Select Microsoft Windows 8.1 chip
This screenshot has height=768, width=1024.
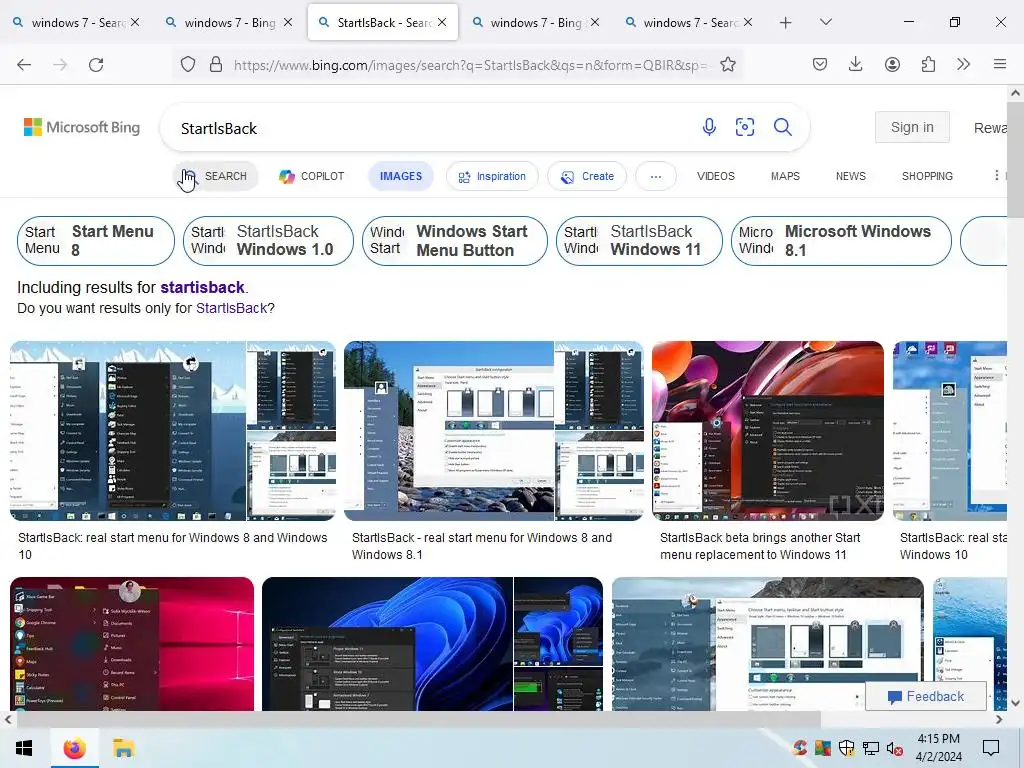tap(841, 241)
